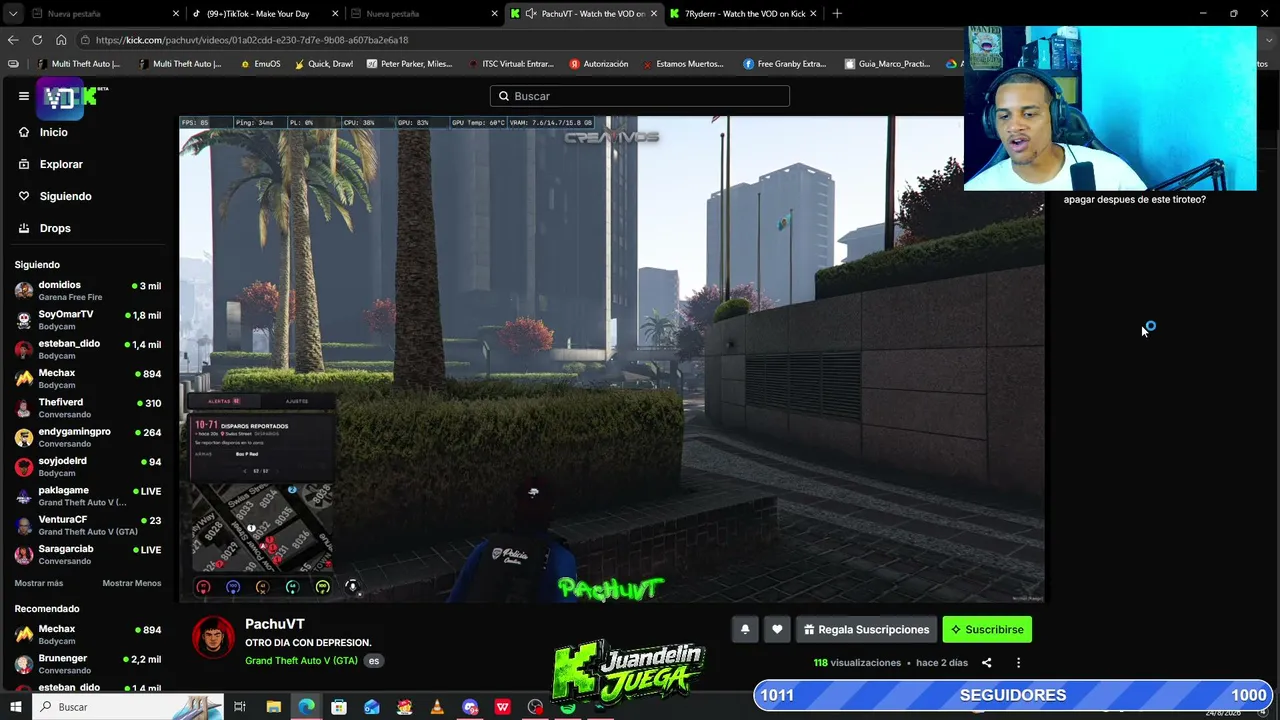The image size is (1280, 720).
Task: Open domidios channel in the following list
Action: (88, 290)
